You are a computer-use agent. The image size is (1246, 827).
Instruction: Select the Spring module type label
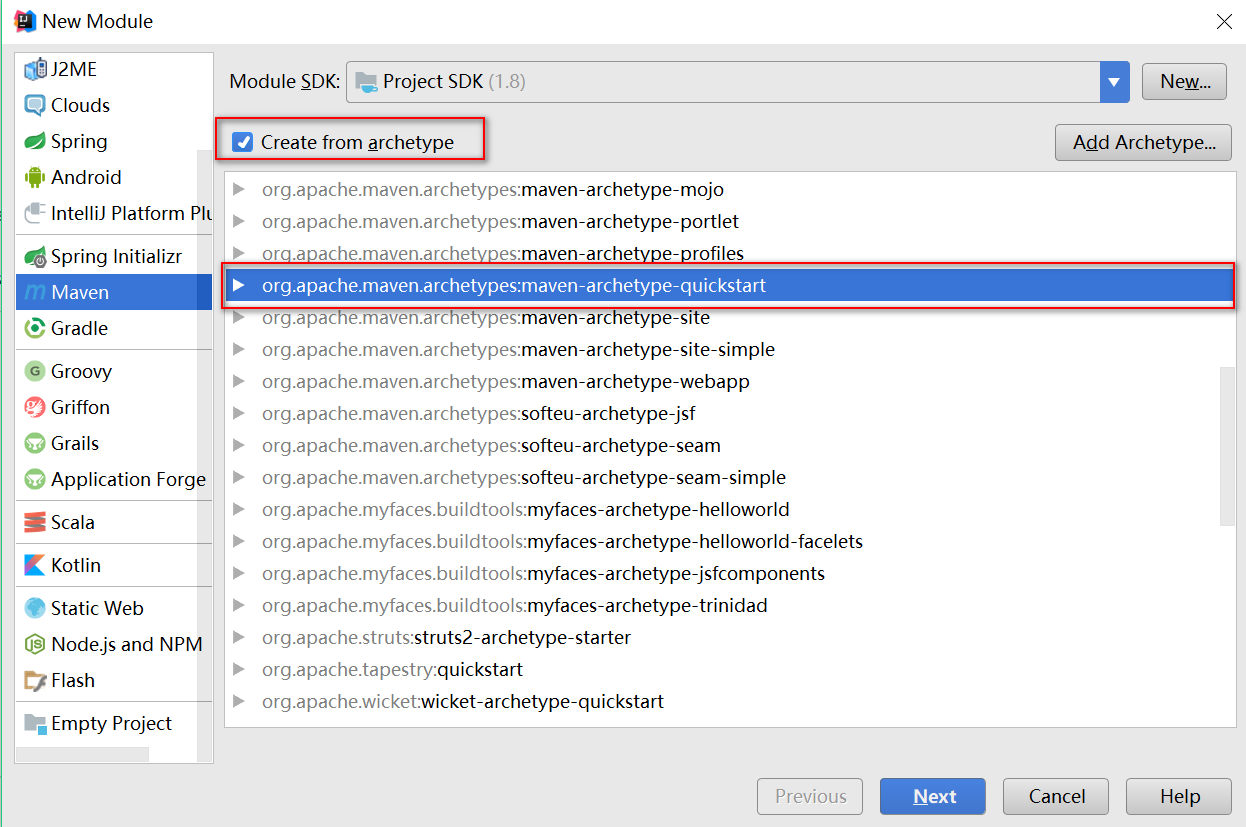(79, 141)
